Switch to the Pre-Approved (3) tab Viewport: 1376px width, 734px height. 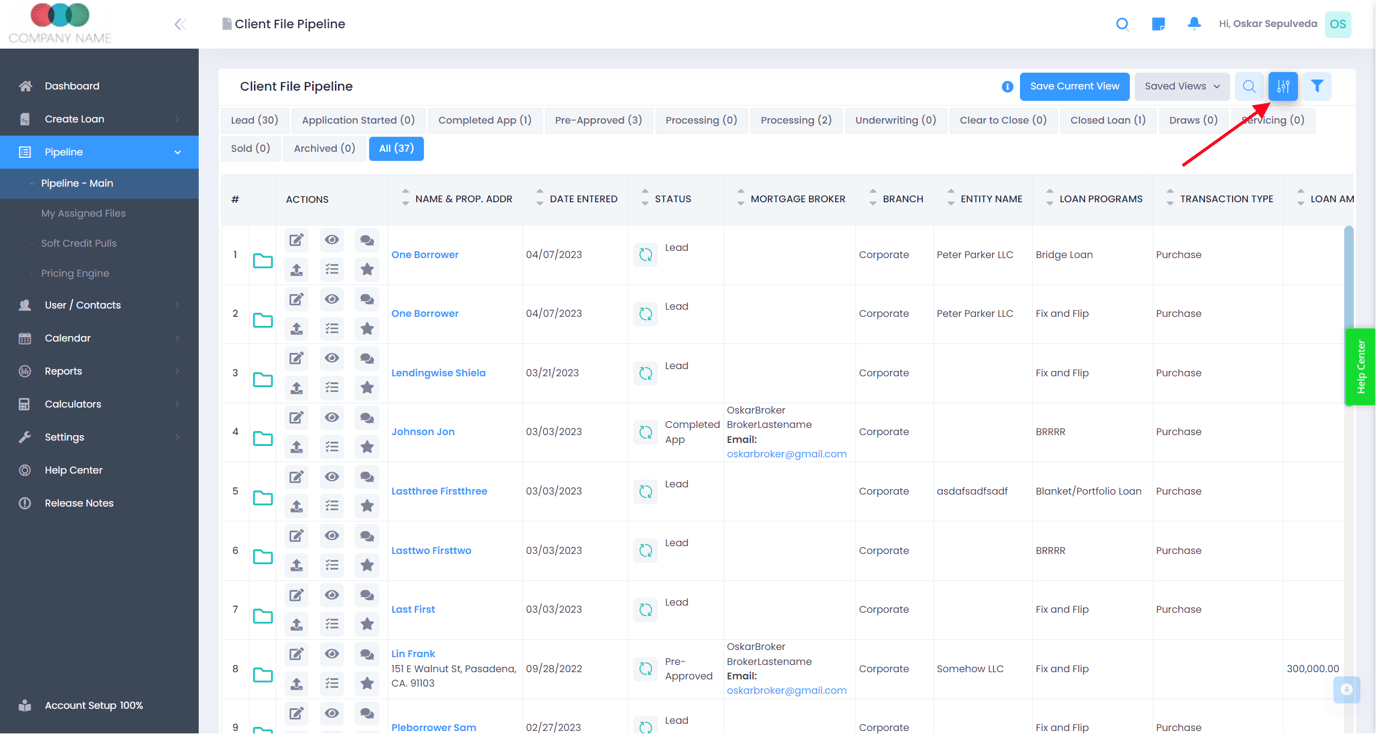pyautogui.click(x=598, y=120)
